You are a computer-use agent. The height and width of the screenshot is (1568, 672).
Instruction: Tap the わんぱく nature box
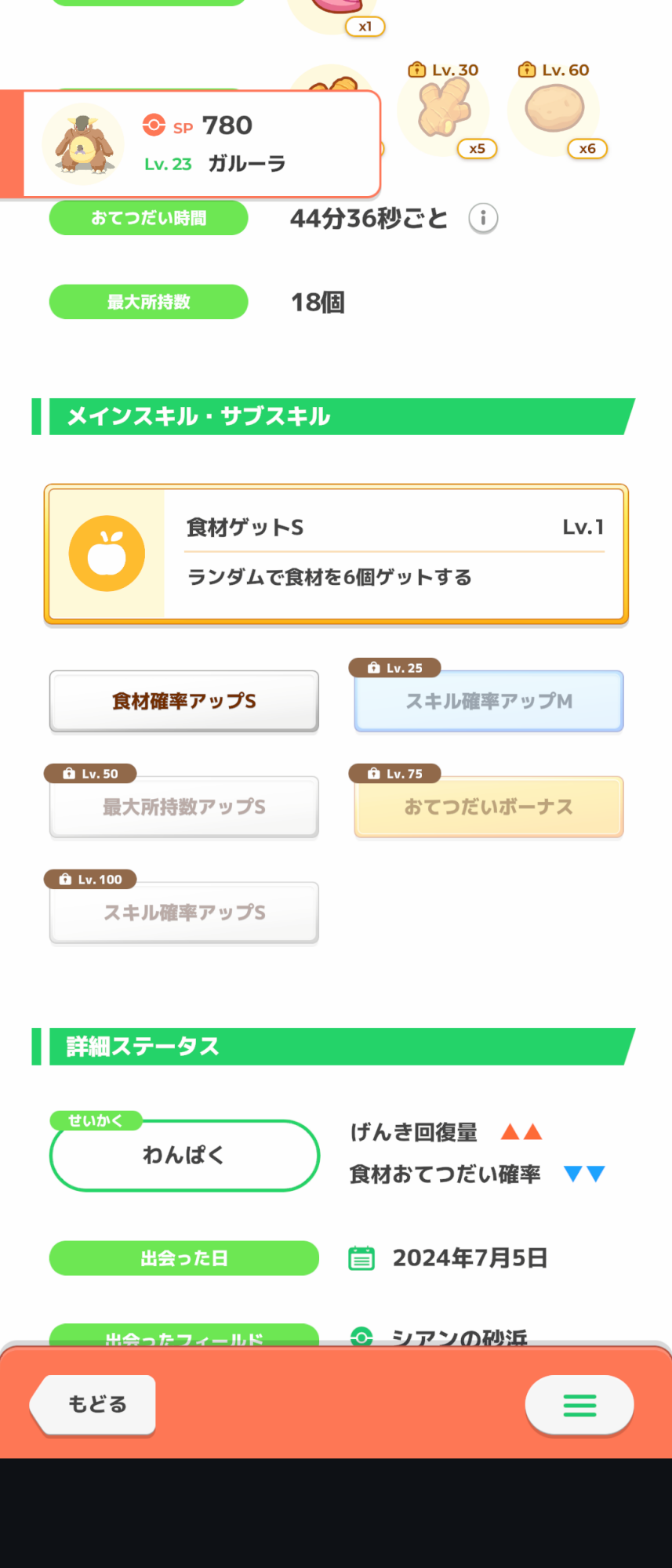coord(184,1155)
